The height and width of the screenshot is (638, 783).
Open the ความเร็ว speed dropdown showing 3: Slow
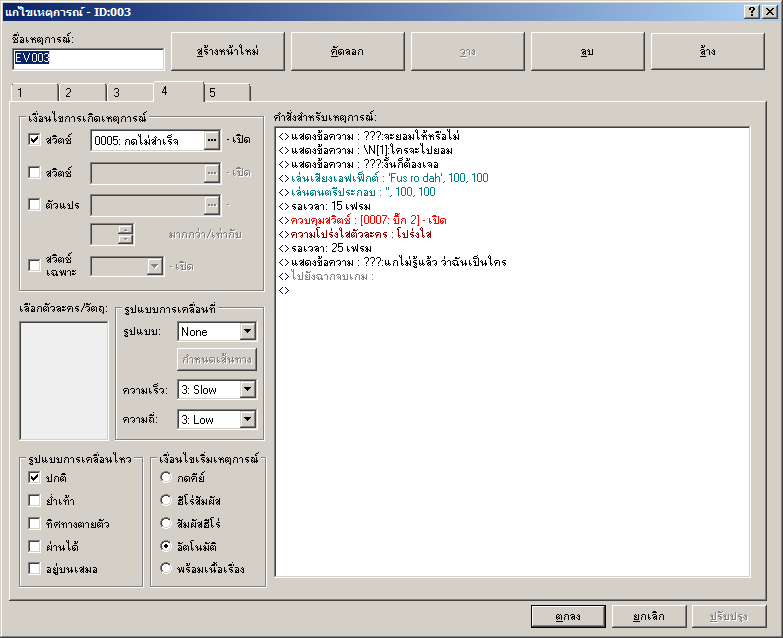248,389
